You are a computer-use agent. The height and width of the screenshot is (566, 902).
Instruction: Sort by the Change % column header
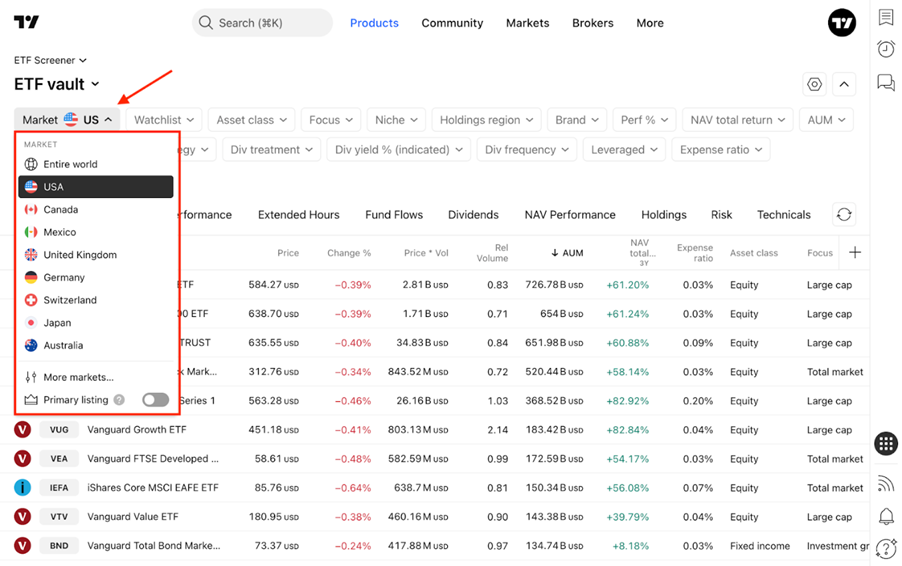click(349, 253)
